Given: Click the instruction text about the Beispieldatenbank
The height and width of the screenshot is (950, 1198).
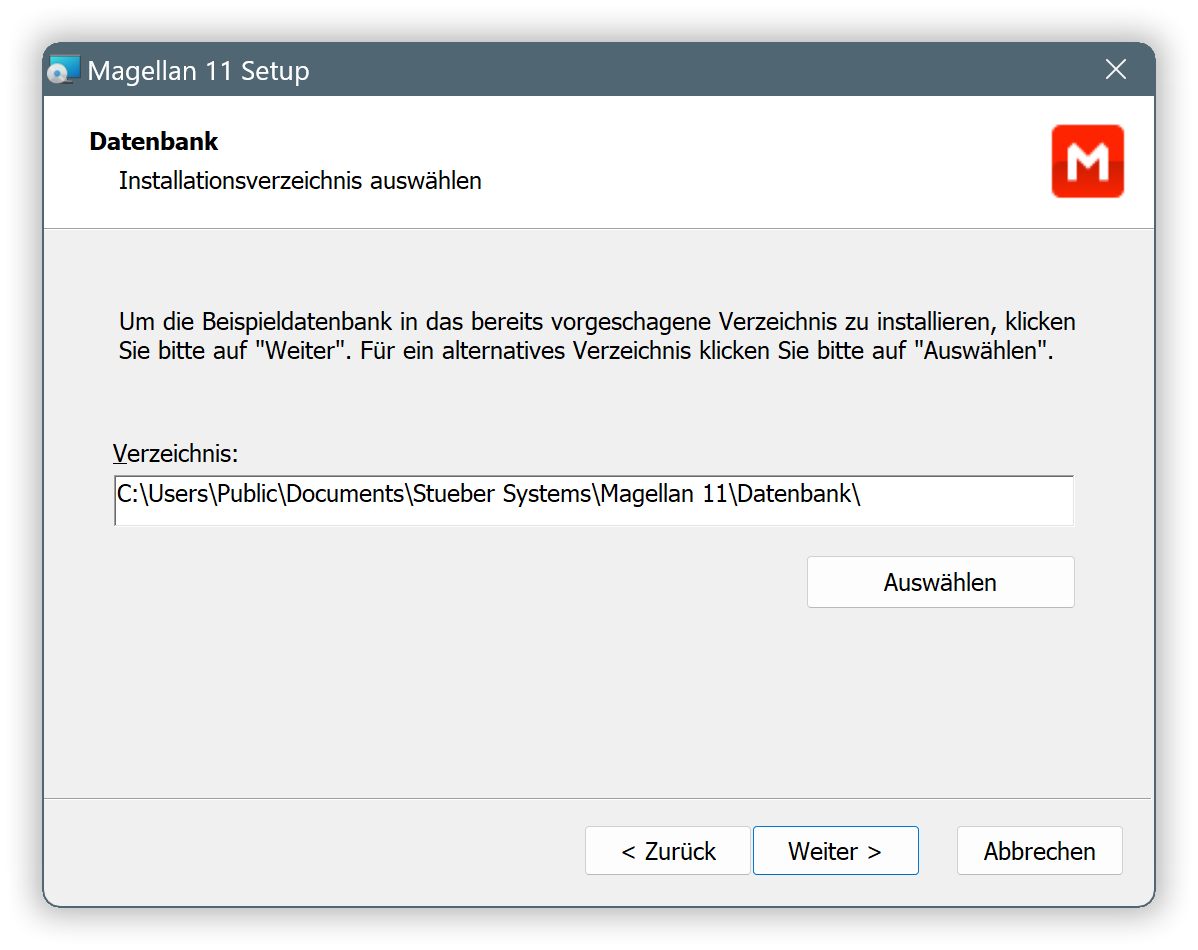Looking at the screenshot, I should (597, 336).
